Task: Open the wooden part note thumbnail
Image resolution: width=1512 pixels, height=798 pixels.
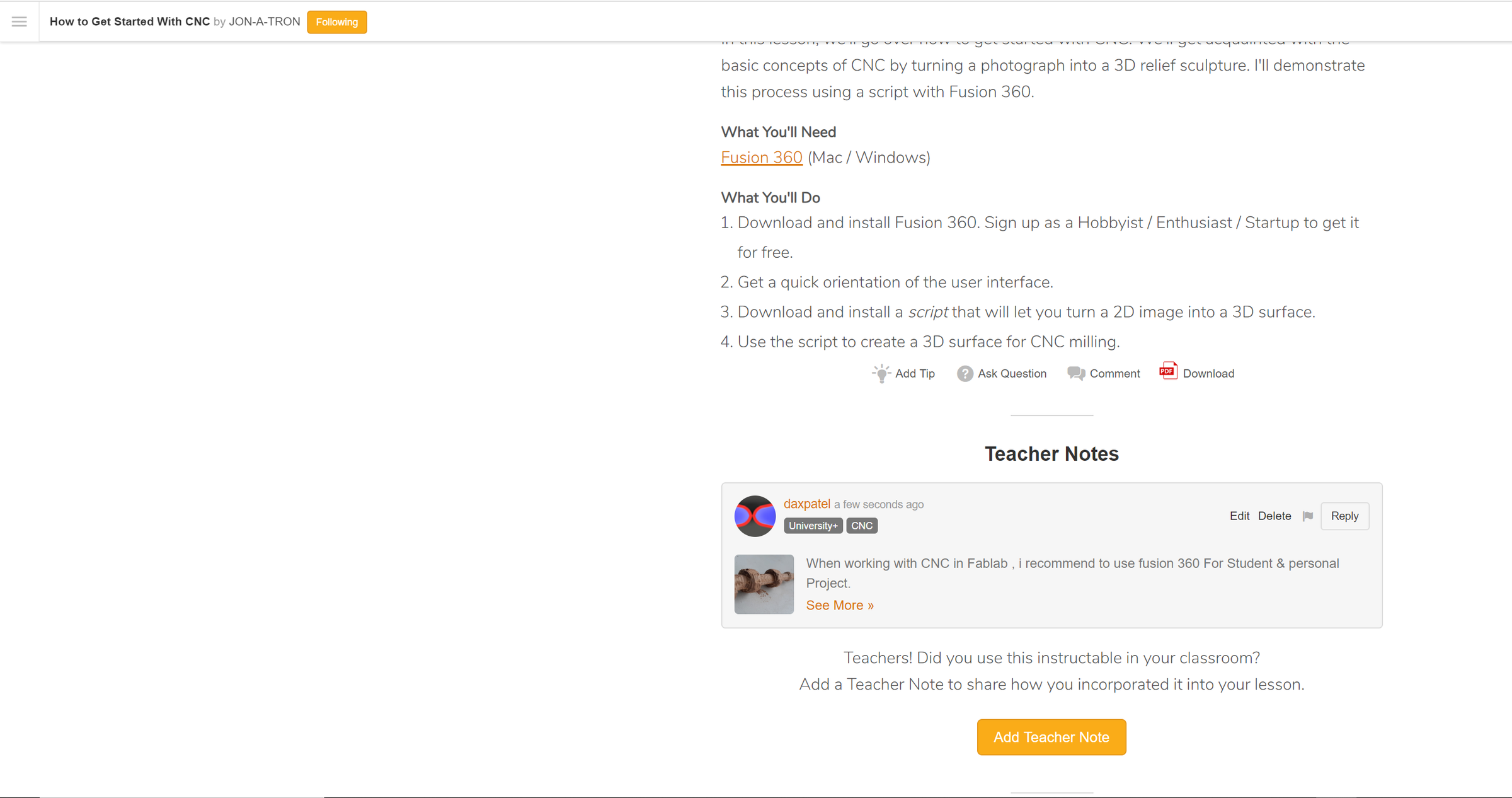Action: pos(764,584)
